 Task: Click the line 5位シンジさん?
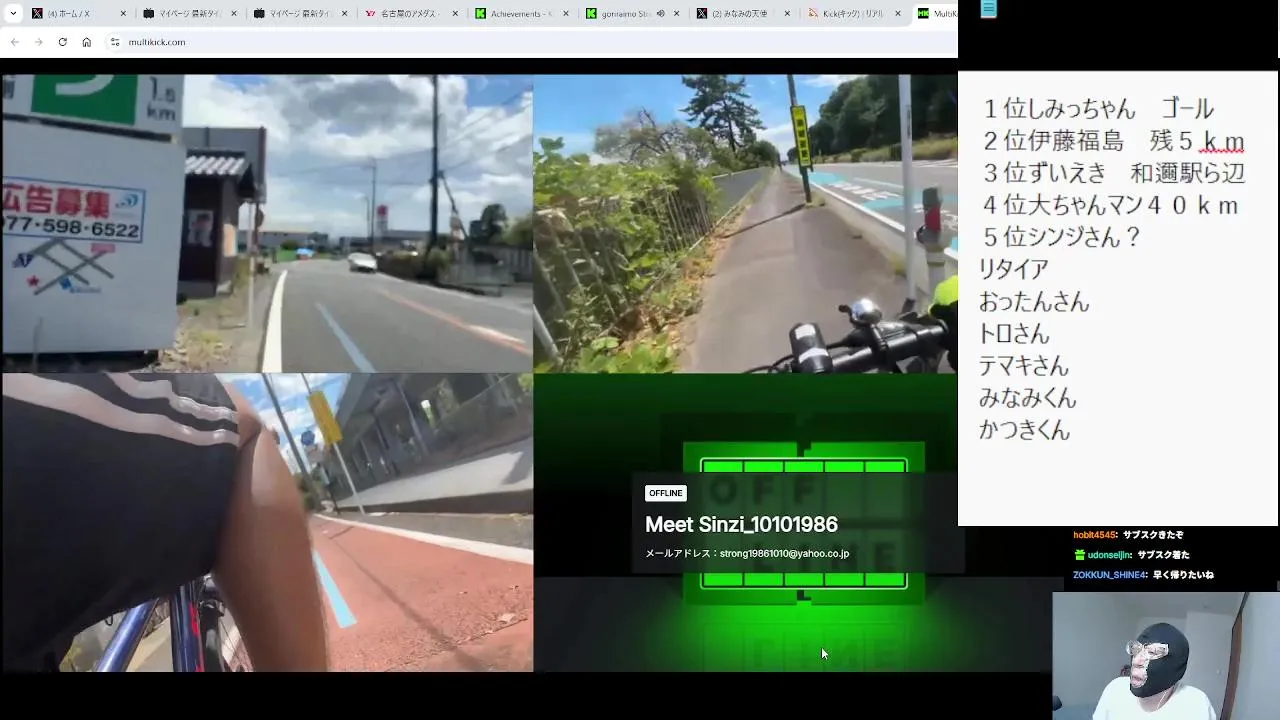click(1061, 237)
